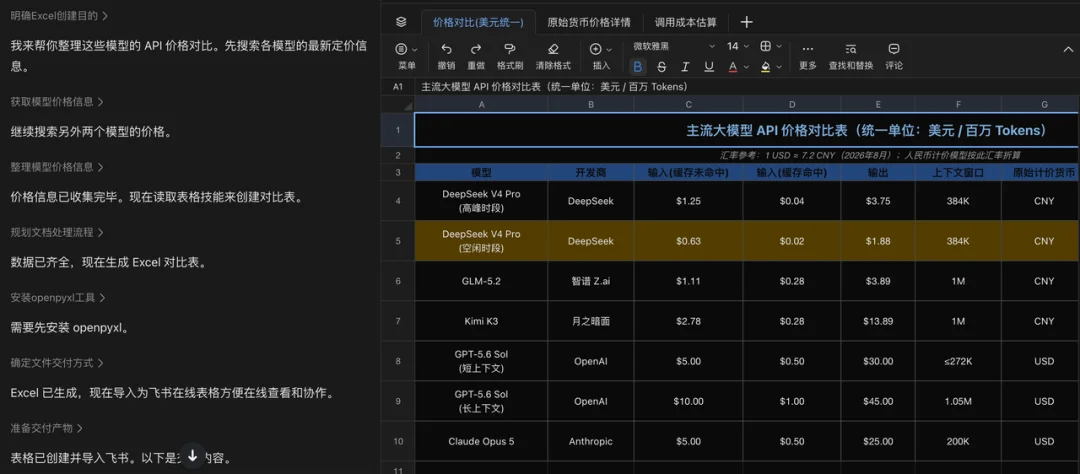The image size is (1080, 474).
Task: Switch to 价格对比(美元统一) sheet tab
Action: 478,22
